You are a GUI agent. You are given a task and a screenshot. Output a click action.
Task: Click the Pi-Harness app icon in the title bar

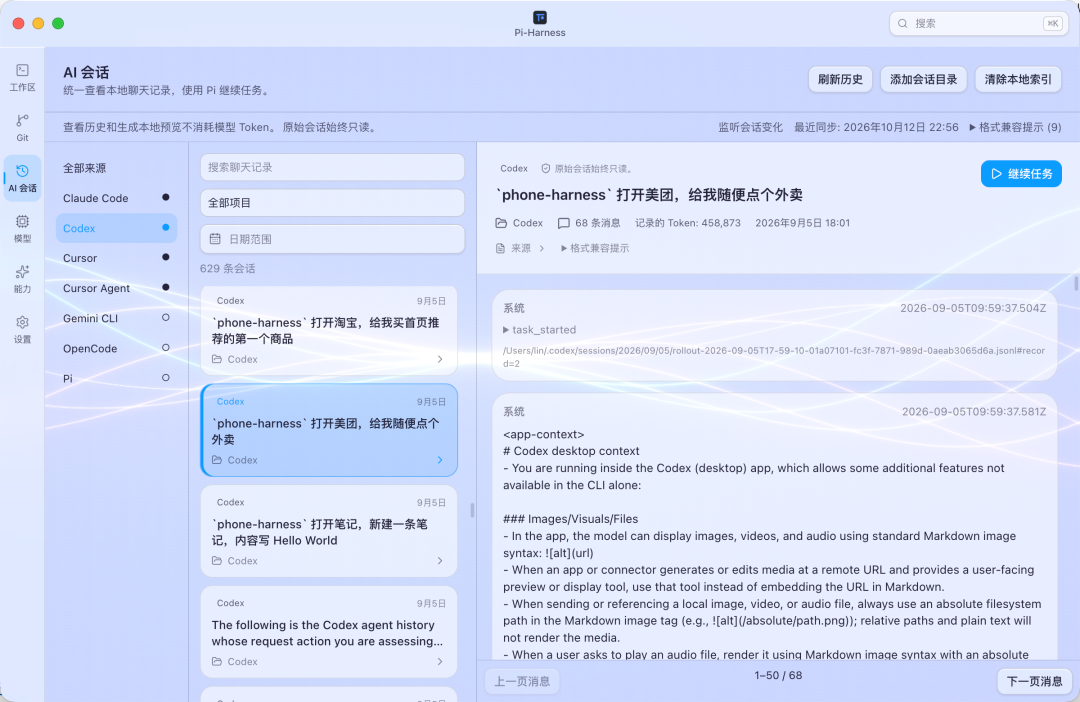tap(540, 17)
